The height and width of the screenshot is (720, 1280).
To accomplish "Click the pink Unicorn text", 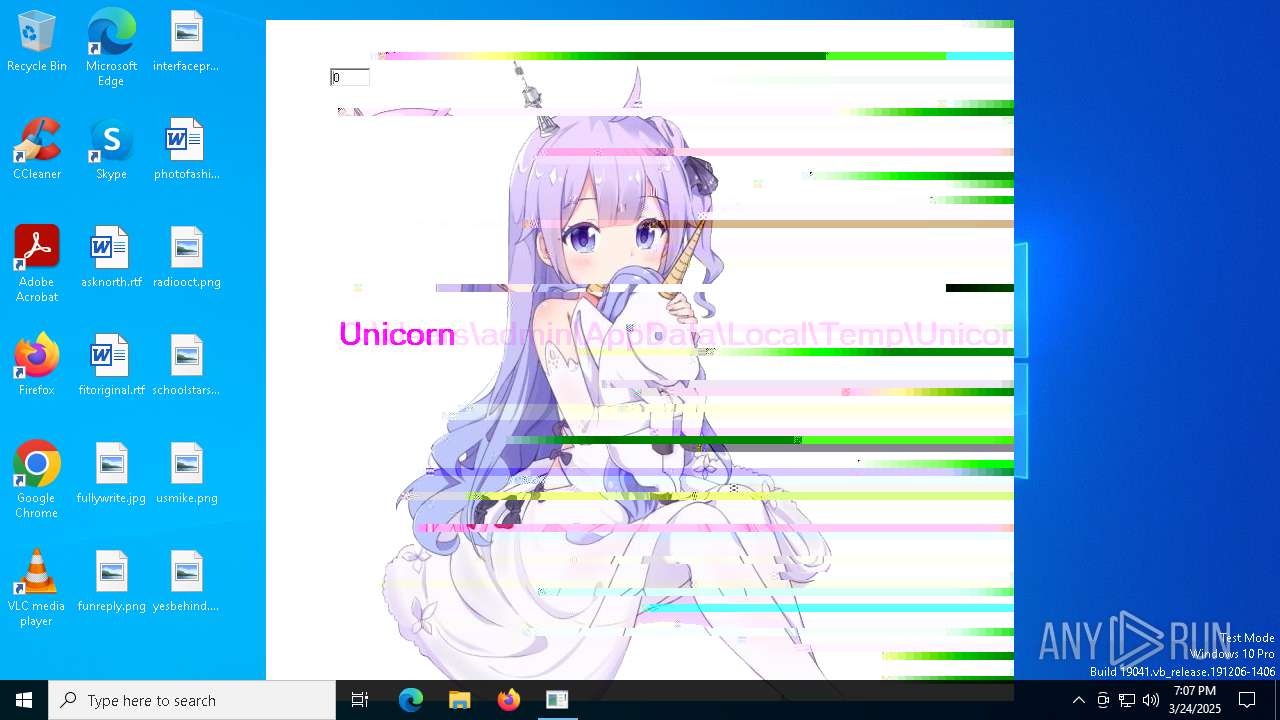I will (397, 334).
